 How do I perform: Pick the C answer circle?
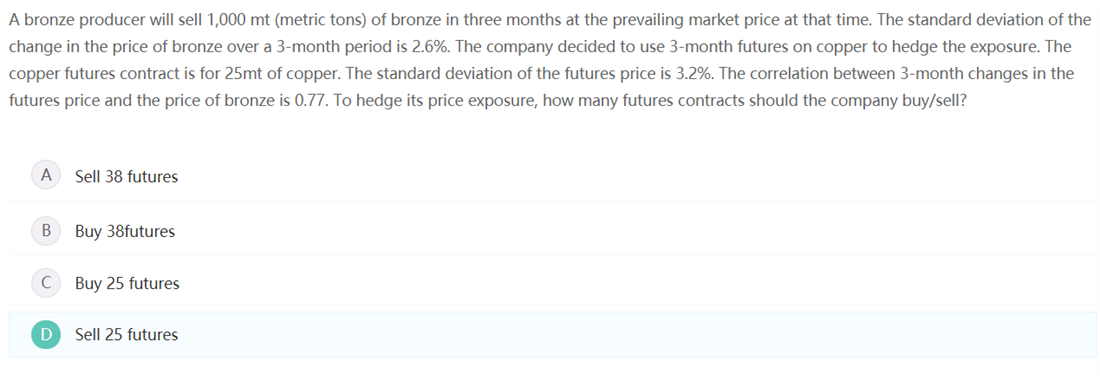coord(46,283)
